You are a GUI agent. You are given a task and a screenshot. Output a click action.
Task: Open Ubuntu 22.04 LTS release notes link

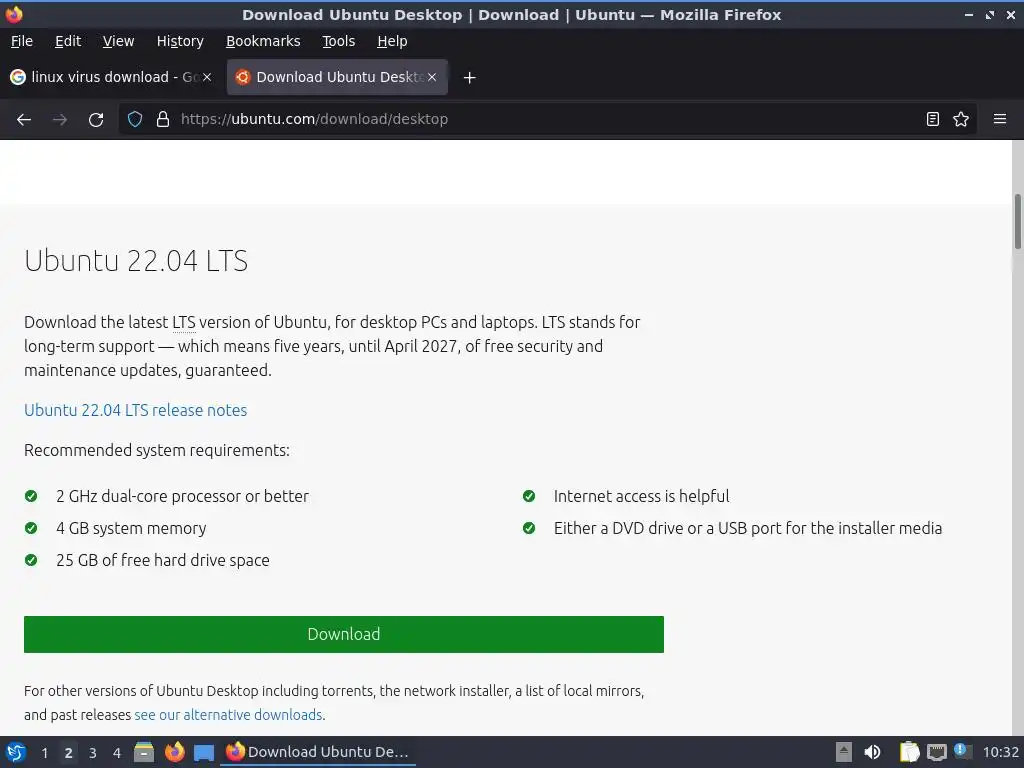pyautogui.click(x=135, y=410)
